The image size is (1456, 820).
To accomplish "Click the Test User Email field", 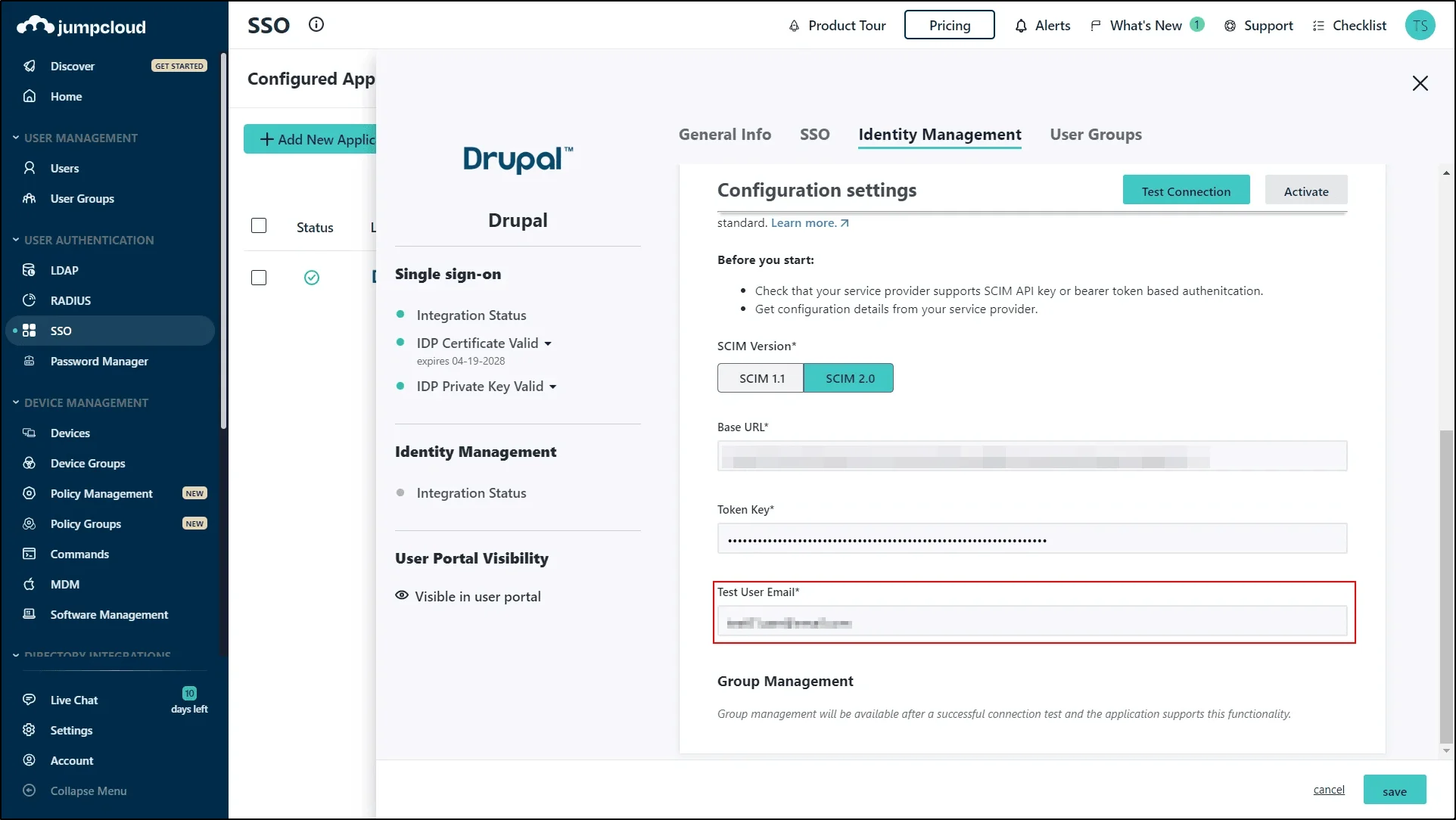I will pos(1032,622).
